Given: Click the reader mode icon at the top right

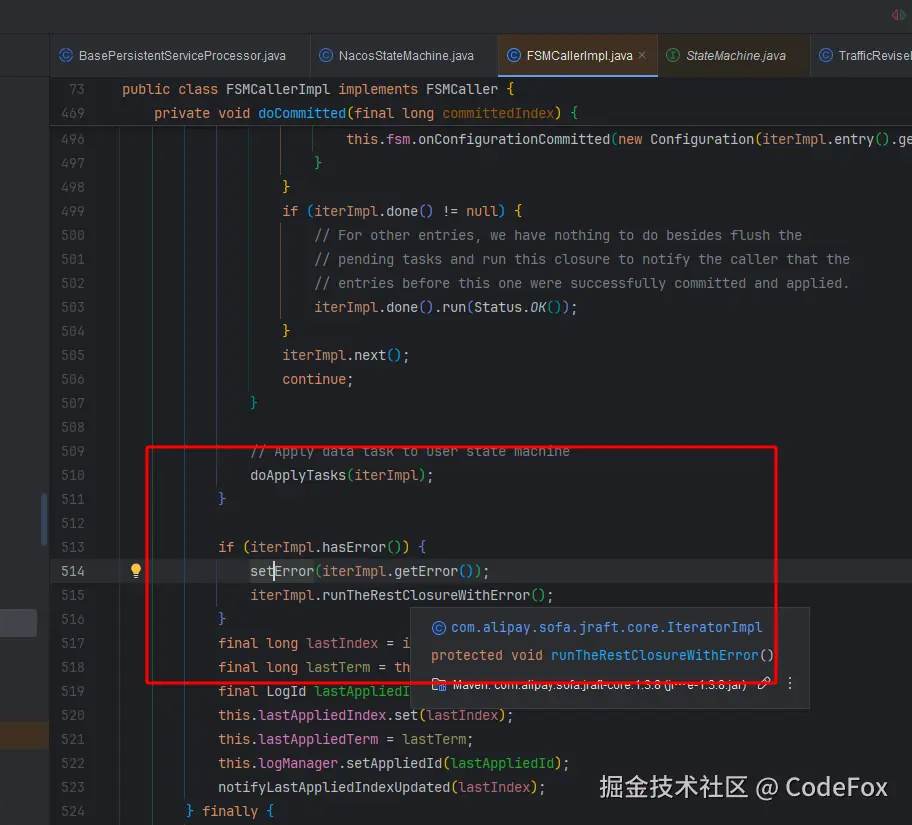Looking at the screenshot, I should pyautogui.click(x=898, y=15).
